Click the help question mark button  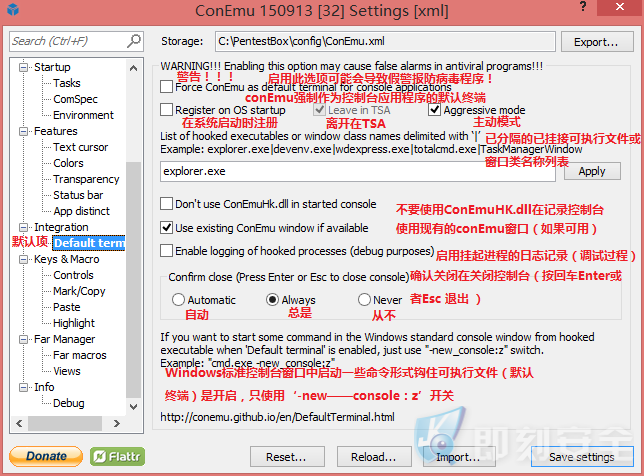click(x=583, y=6)
